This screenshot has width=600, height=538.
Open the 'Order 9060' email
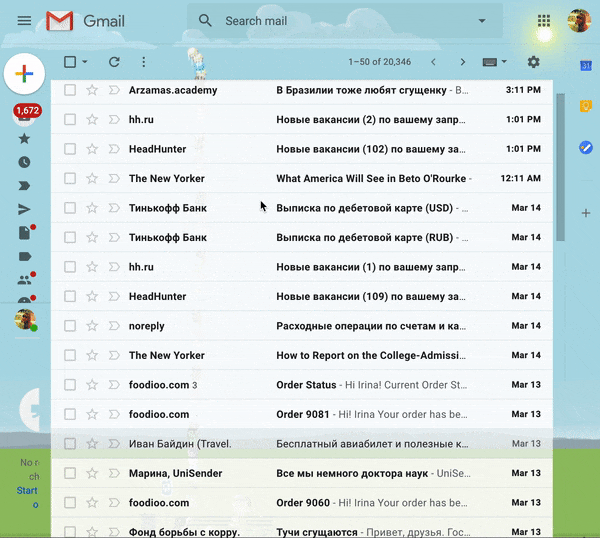tap(302, 502)
